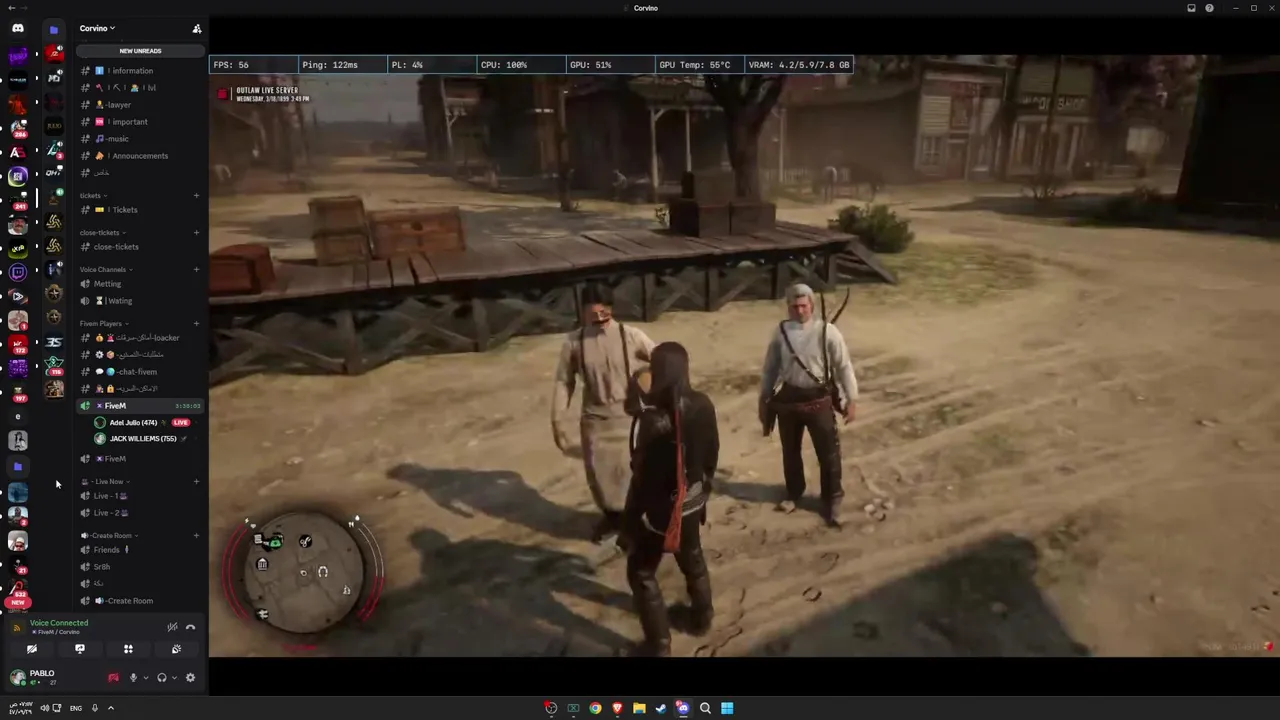The image size is (1280, 720).
Task: Open the 3S server icon
Action: pyautogui.click(x=54, y=342)
